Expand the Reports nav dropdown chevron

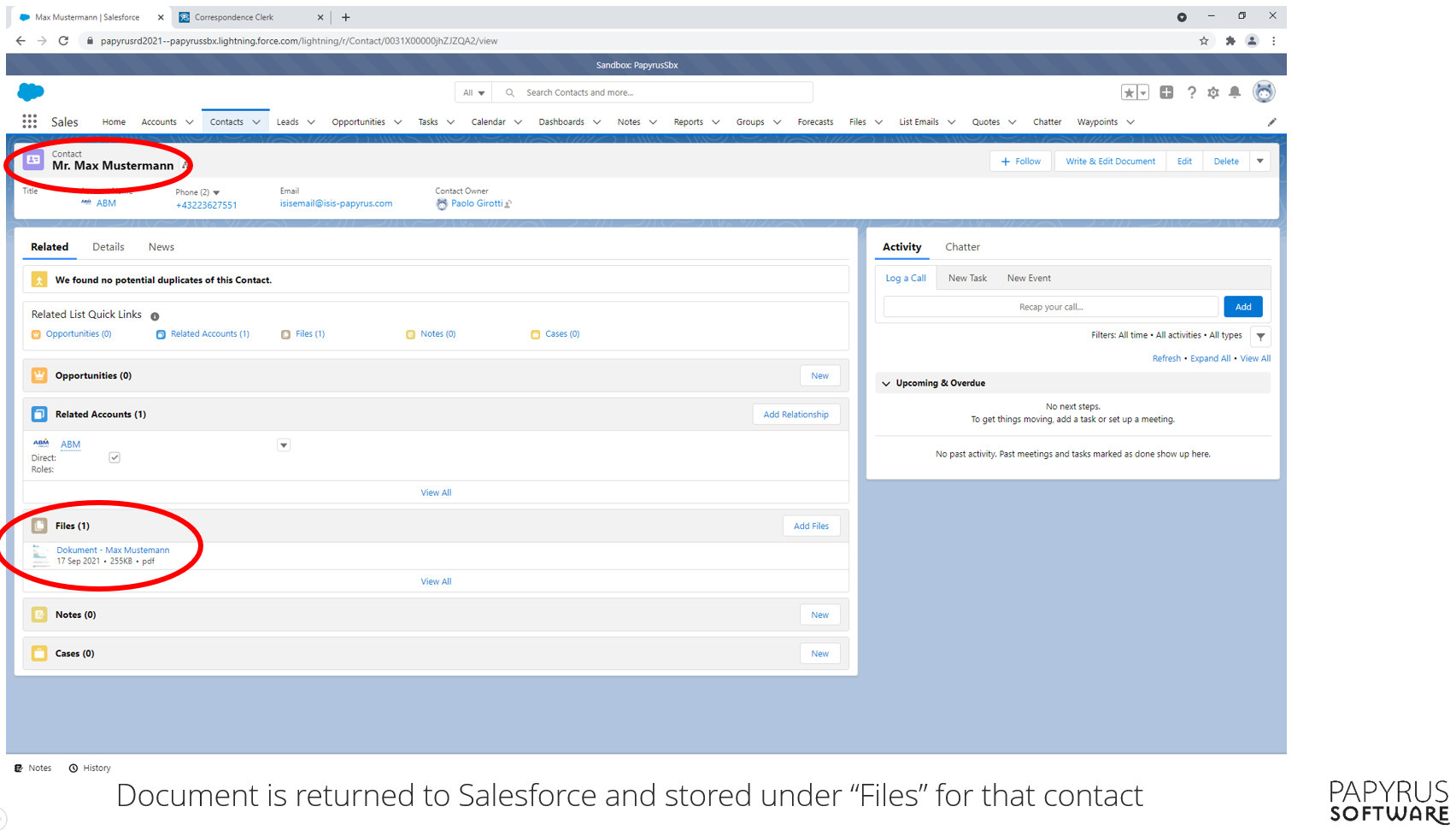(x=716, y=122)
